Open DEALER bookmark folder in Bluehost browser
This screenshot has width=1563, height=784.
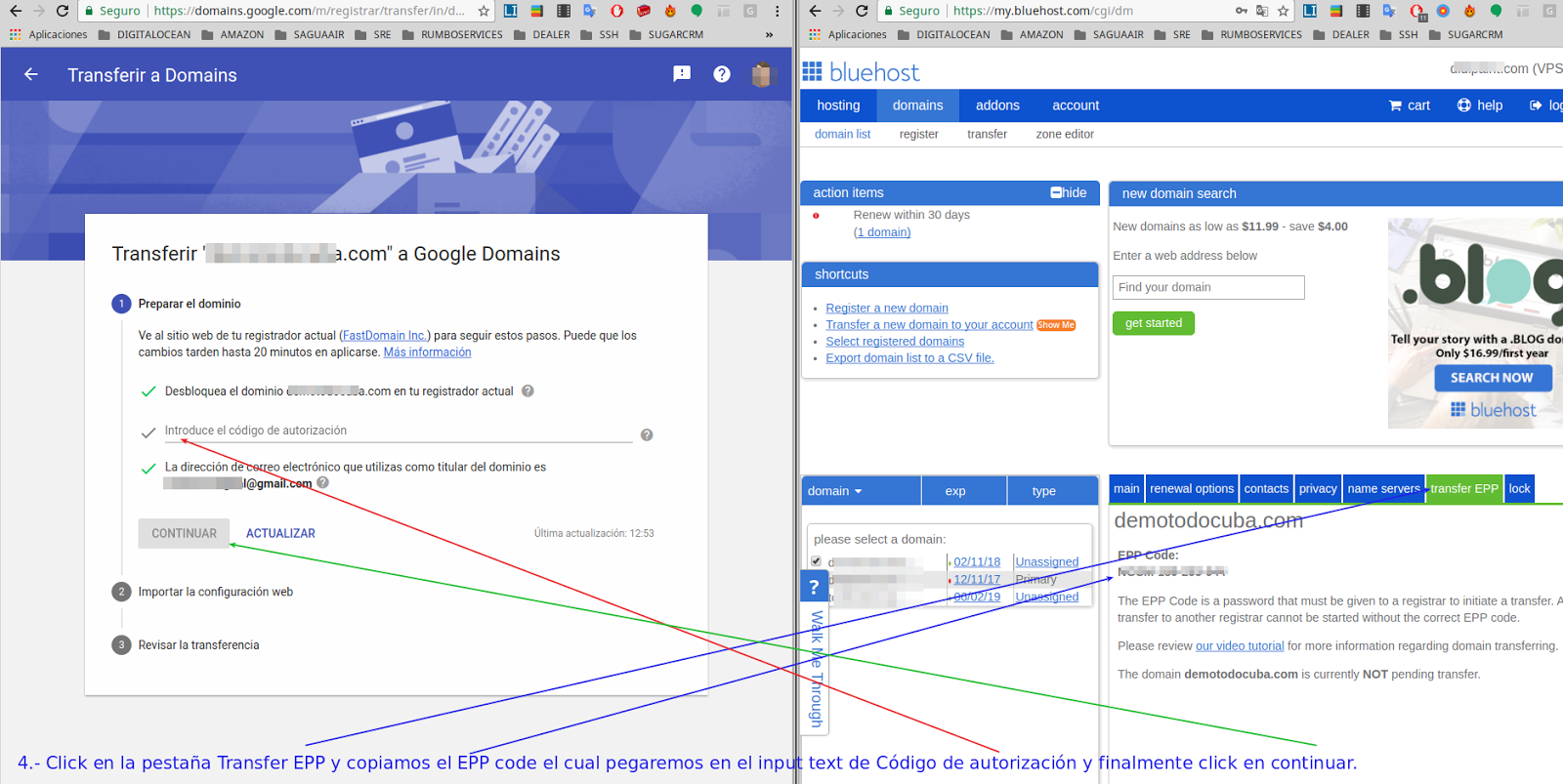click(x=1341, y=34)
